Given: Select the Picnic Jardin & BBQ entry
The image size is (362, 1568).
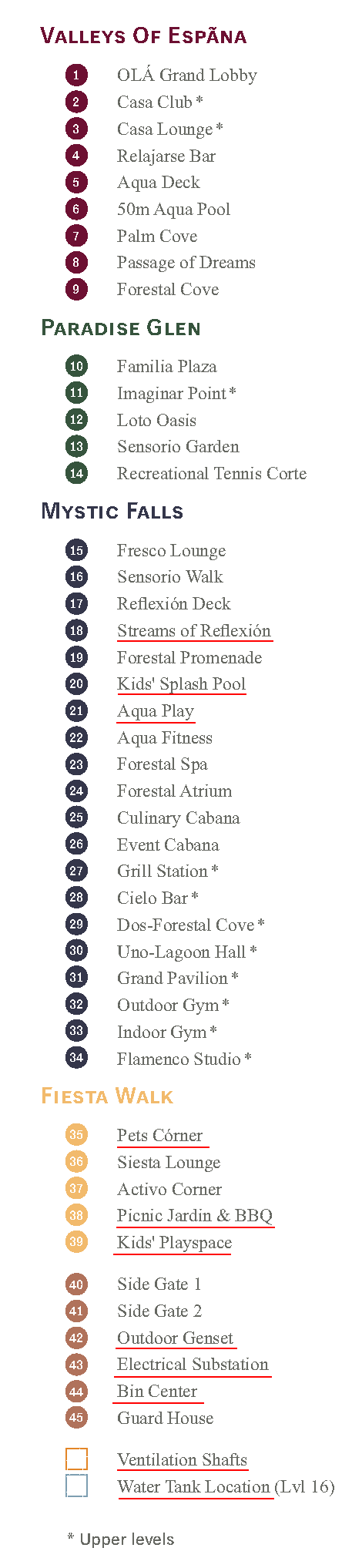Looking at the screenshot, I should coord(195,1215).
